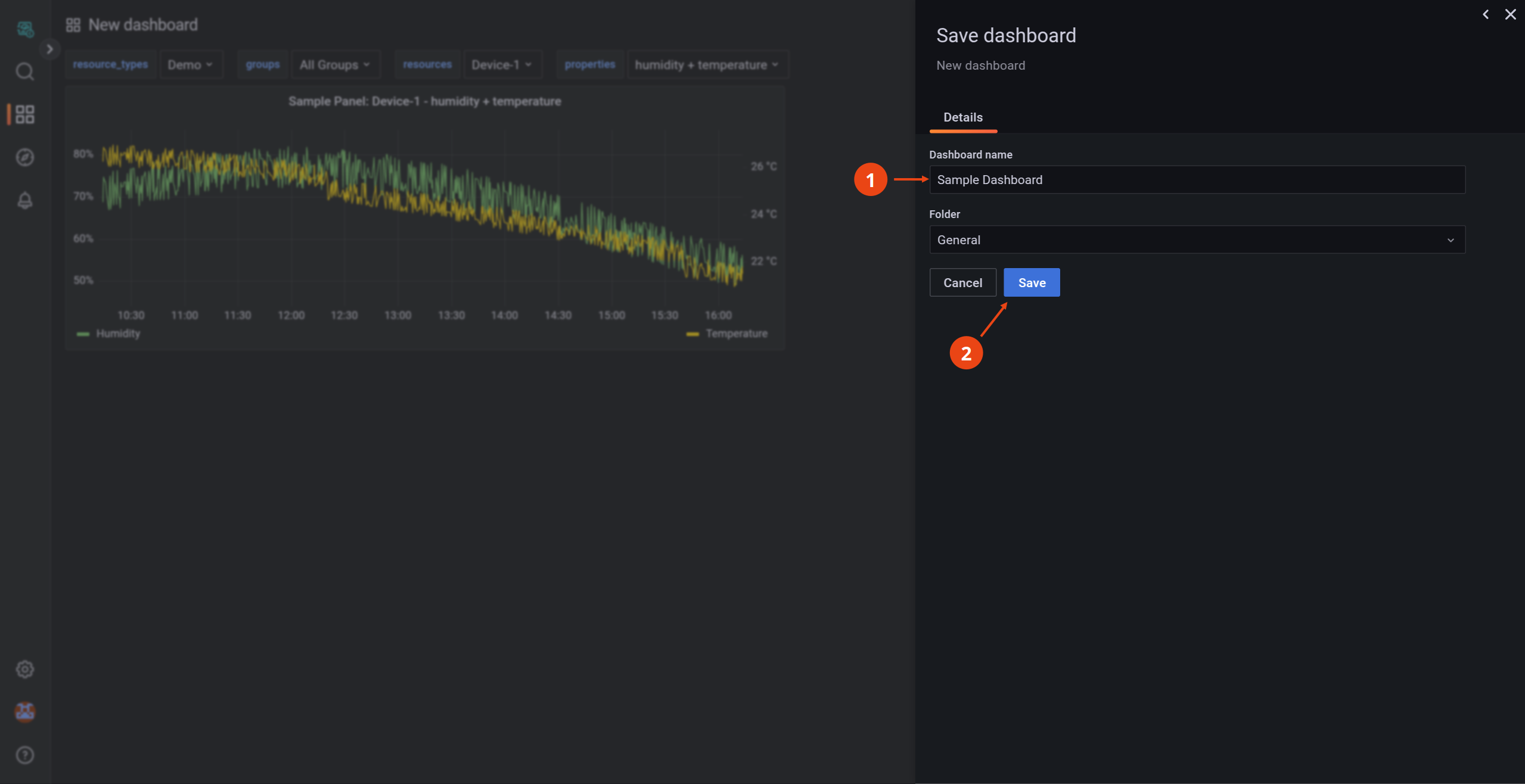Image resolution: width=1525 pixels, height=784 pixels.
Task: Open the Configuration gear icon
Action: tap(24, 669)
